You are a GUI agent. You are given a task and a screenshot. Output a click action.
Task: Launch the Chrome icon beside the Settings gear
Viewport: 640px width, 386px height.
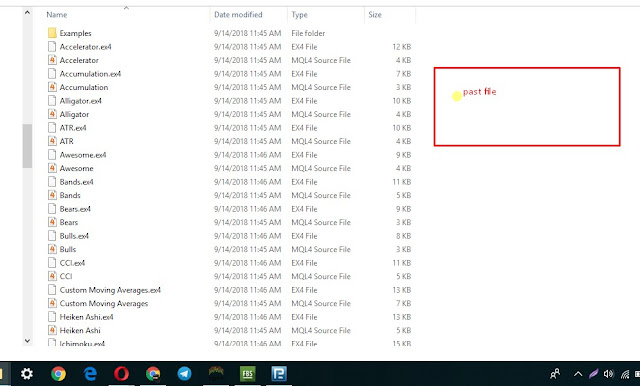tap(58, 373)
